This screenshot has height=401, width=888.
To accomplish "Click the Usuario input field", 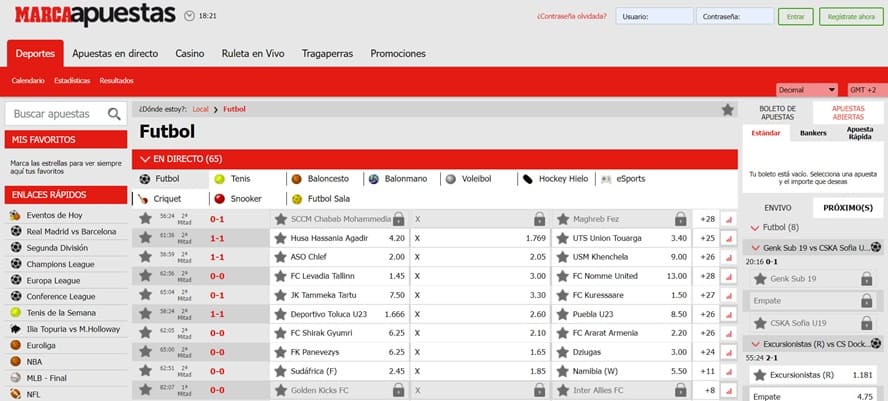I will [x=655, y=16].
